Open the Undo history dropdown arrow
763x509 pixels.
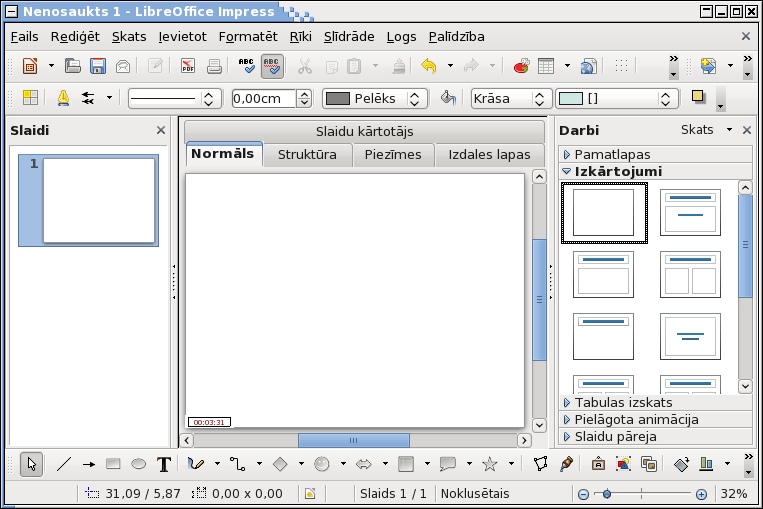(x=450, y=66)
